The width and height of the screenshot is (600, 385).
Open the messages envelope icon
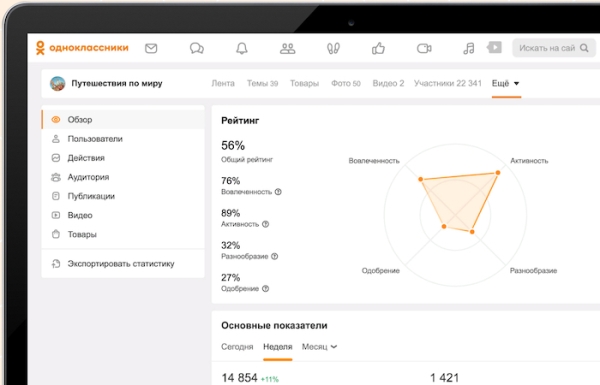click(151, 48)
